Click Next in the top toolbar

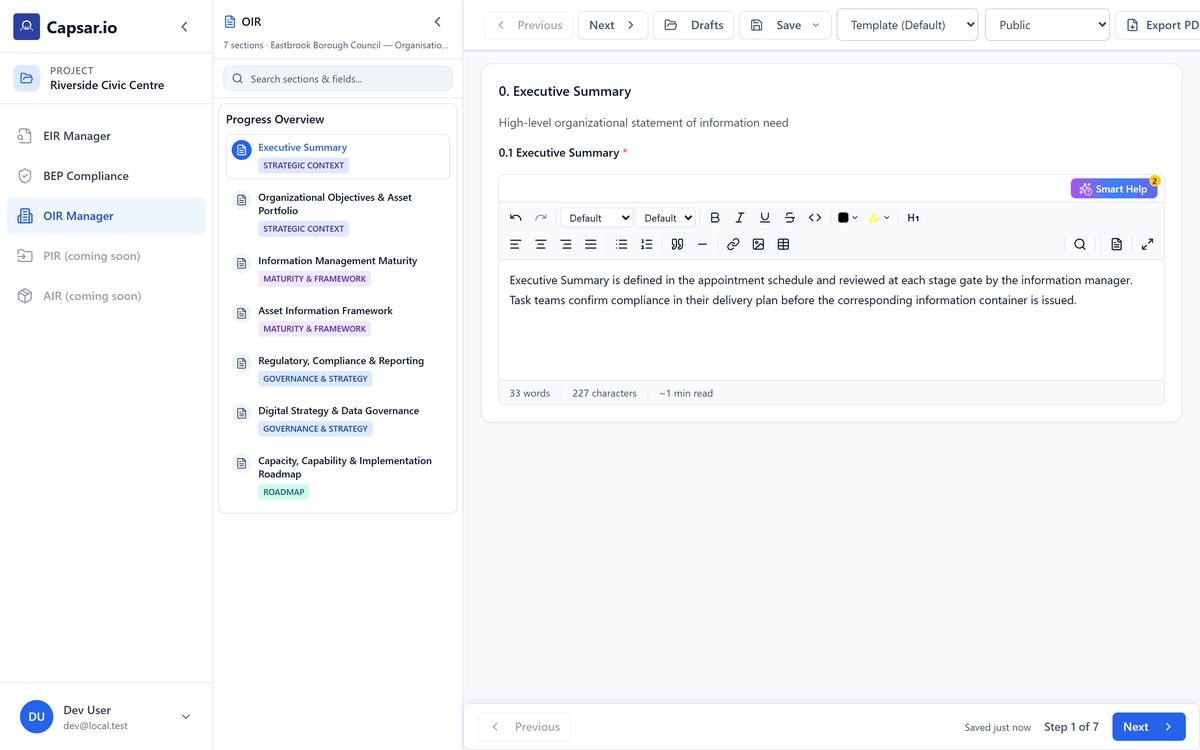click(x=613, y=25)
